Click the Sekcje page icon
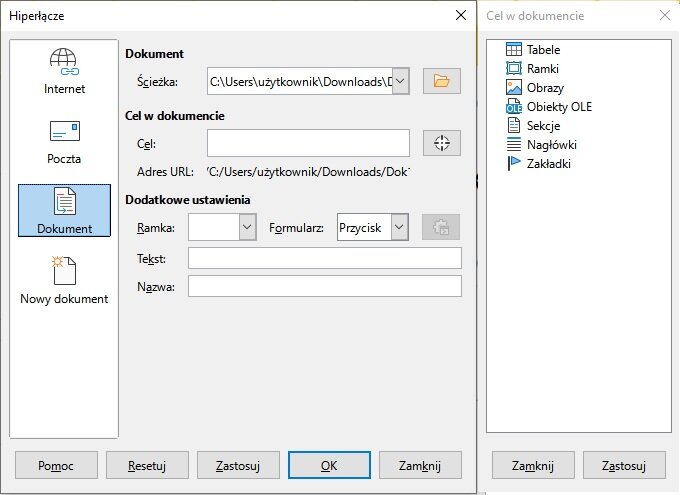The height and width of the screenshot is (495, 680). coord(513,125)
